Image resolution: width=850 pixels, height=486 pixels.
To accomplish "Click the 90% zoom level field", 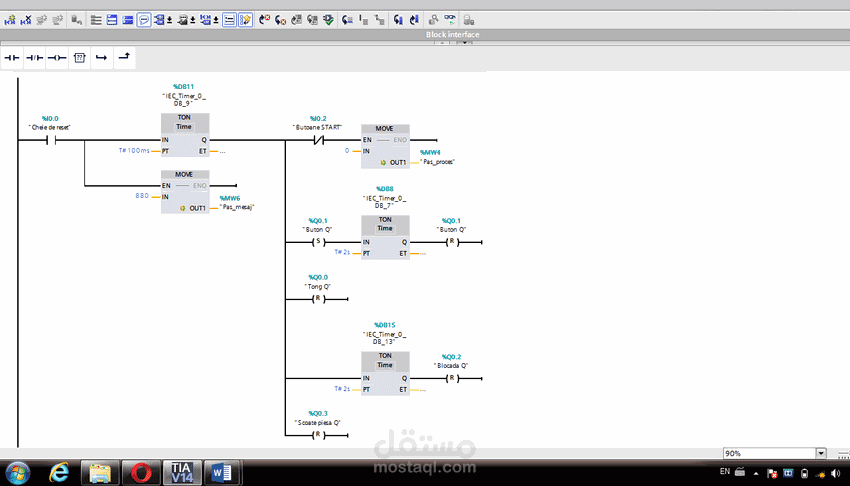I will (x=769, y=453).
